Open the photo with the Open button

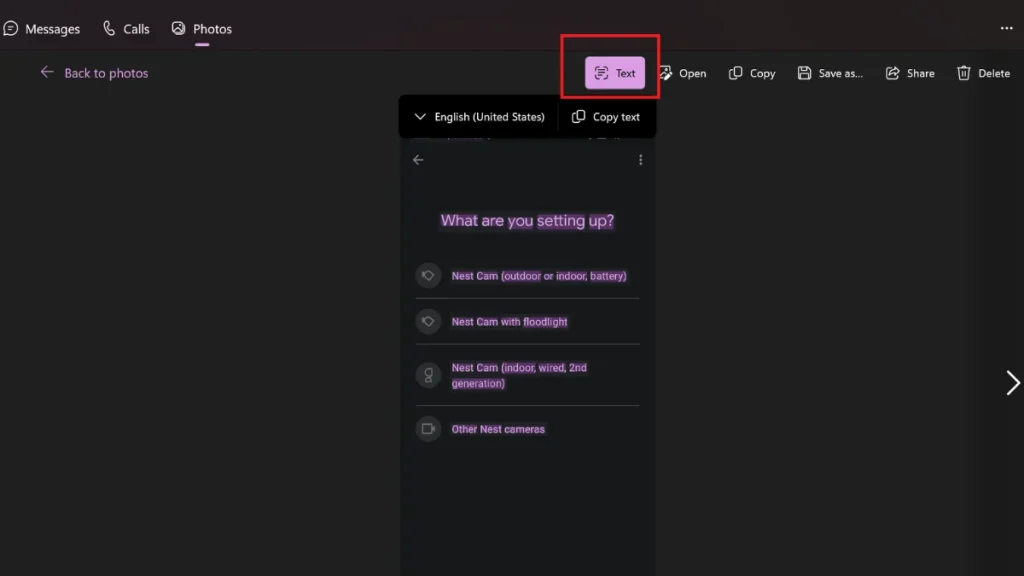coord(683,73)
